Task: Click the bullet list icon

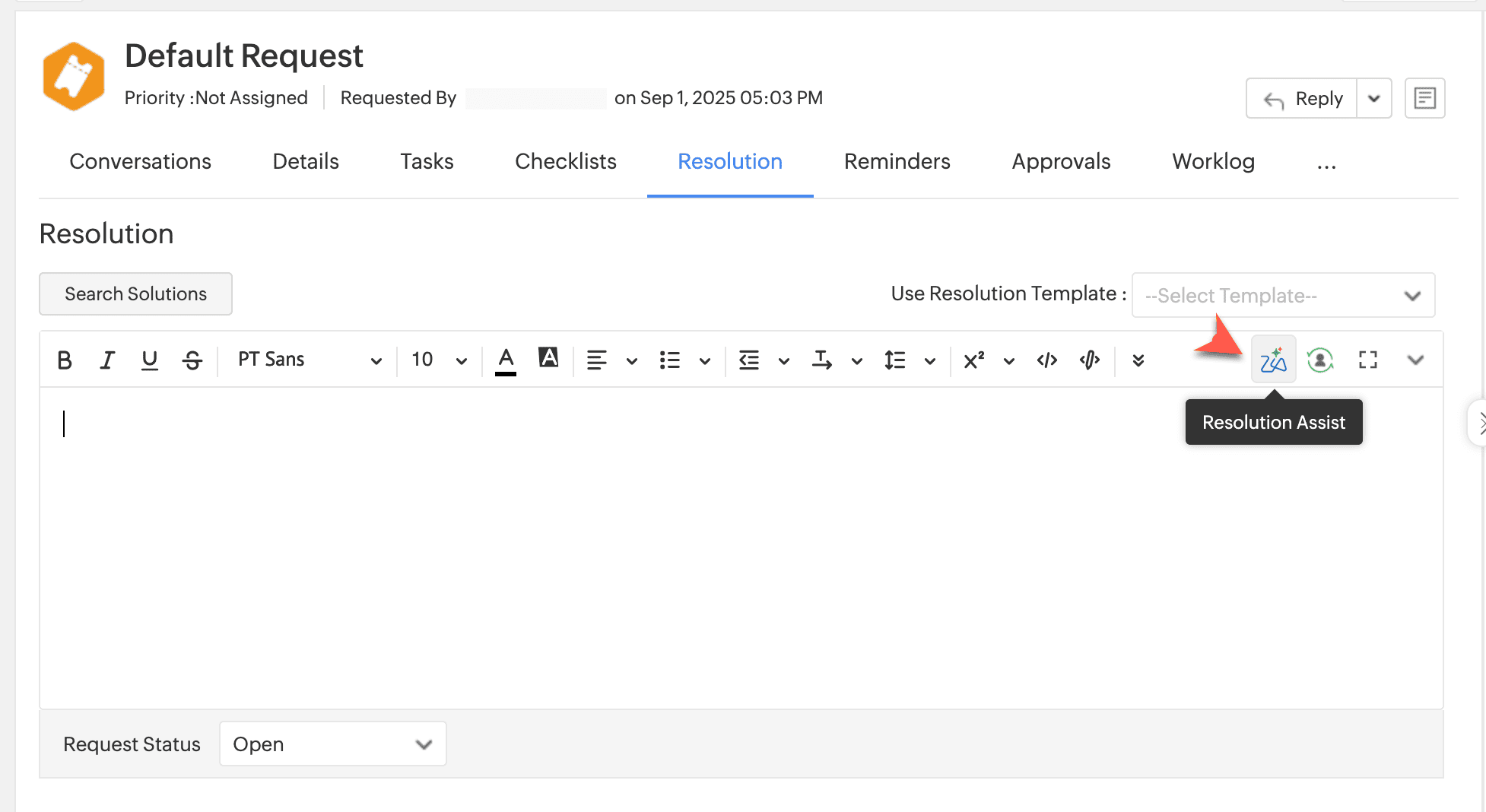Action: pos(670,360)
